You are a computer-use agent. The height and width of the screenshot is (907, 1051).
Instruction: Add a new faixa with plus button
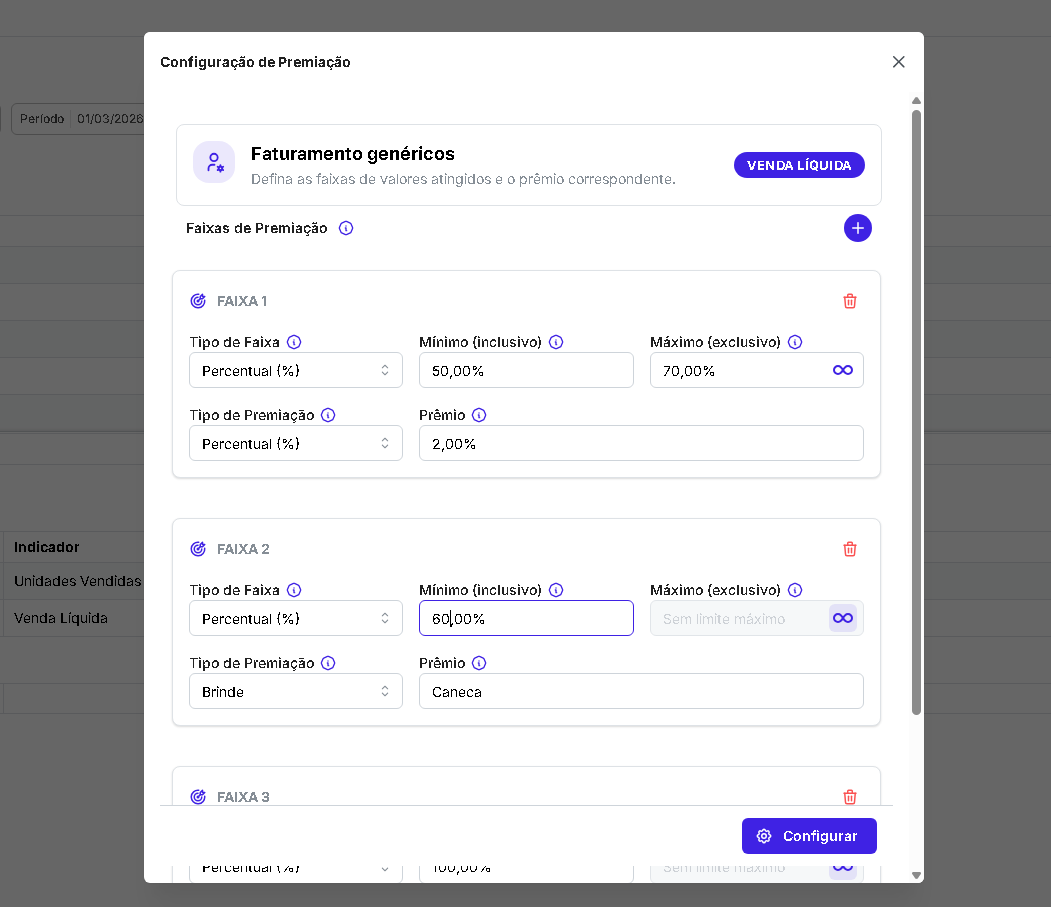[x=857, y=228]
